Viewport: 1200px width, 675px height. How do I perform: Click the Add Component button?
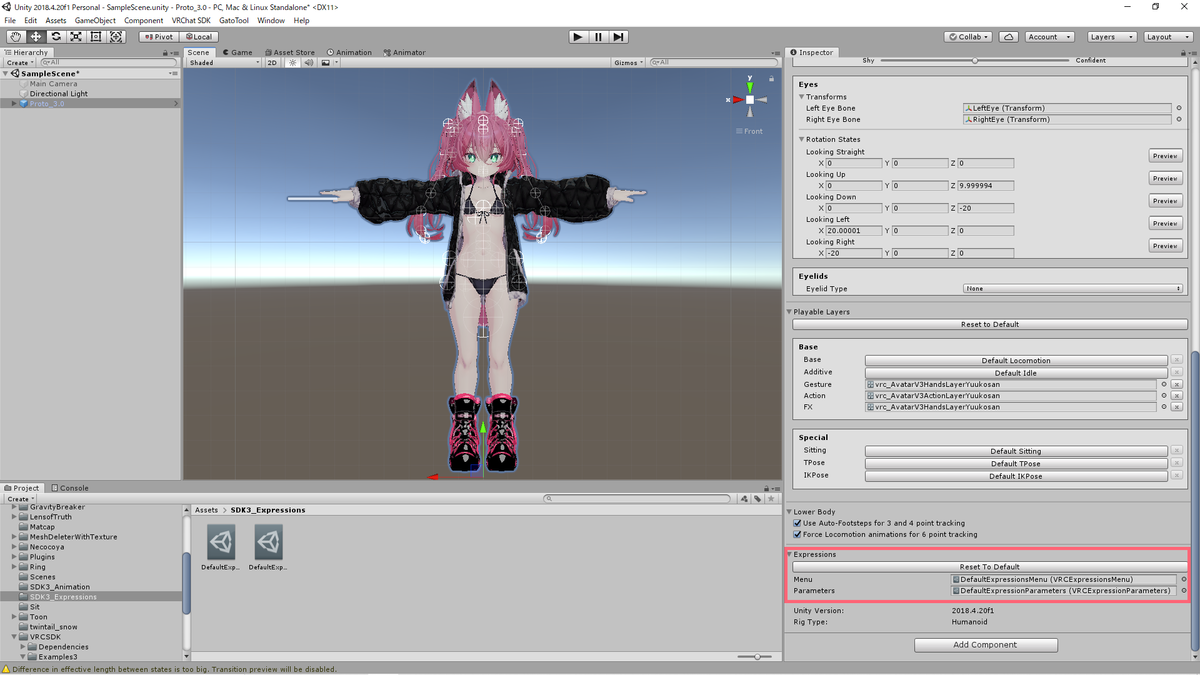pos(986,645)
